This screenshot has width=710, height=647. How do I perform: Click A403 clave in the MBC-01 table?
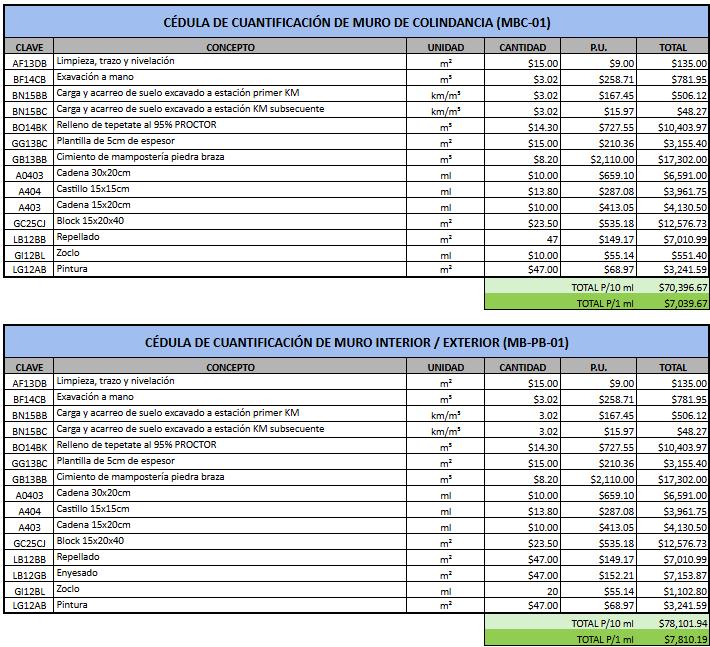click(x=29, y=207)
